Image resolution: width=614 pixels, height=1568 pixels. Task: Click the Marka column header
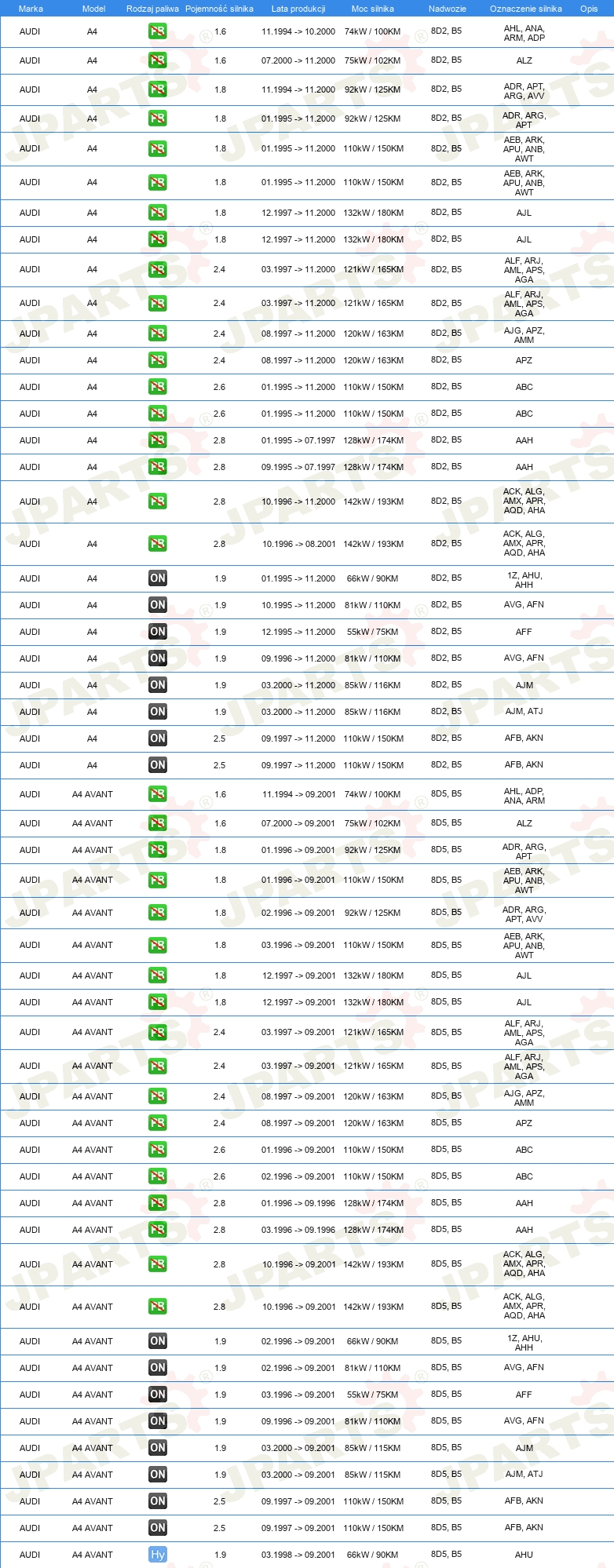click(31, 9)
